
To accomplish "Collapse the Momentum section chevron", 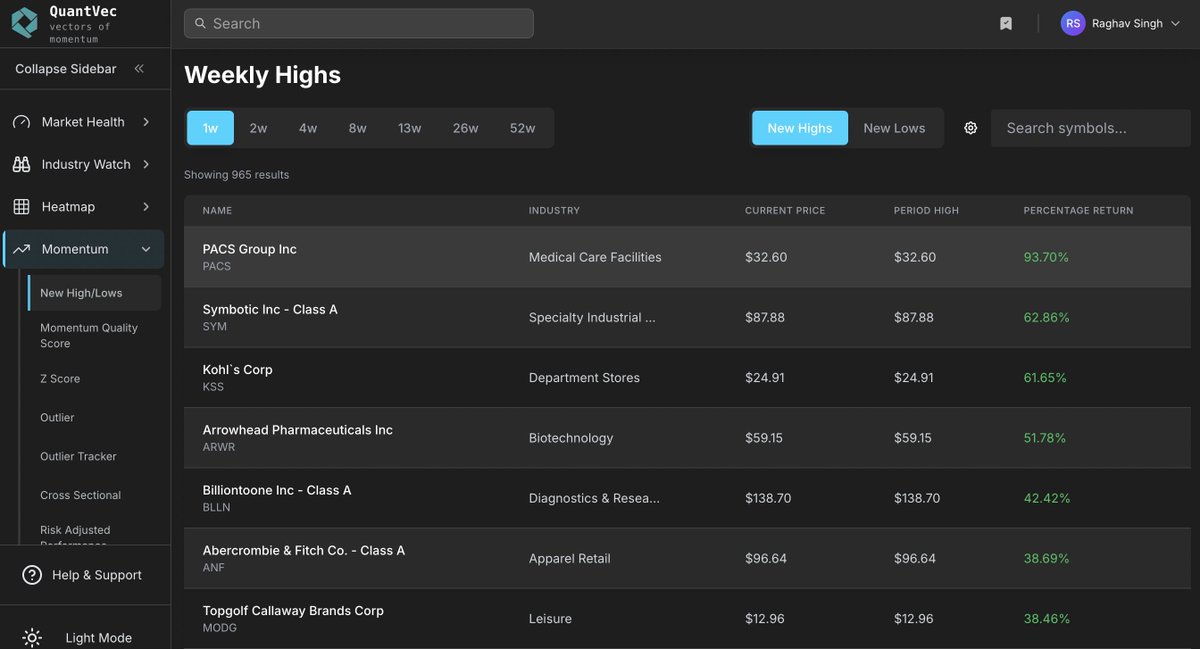I will tap(146, 249).
